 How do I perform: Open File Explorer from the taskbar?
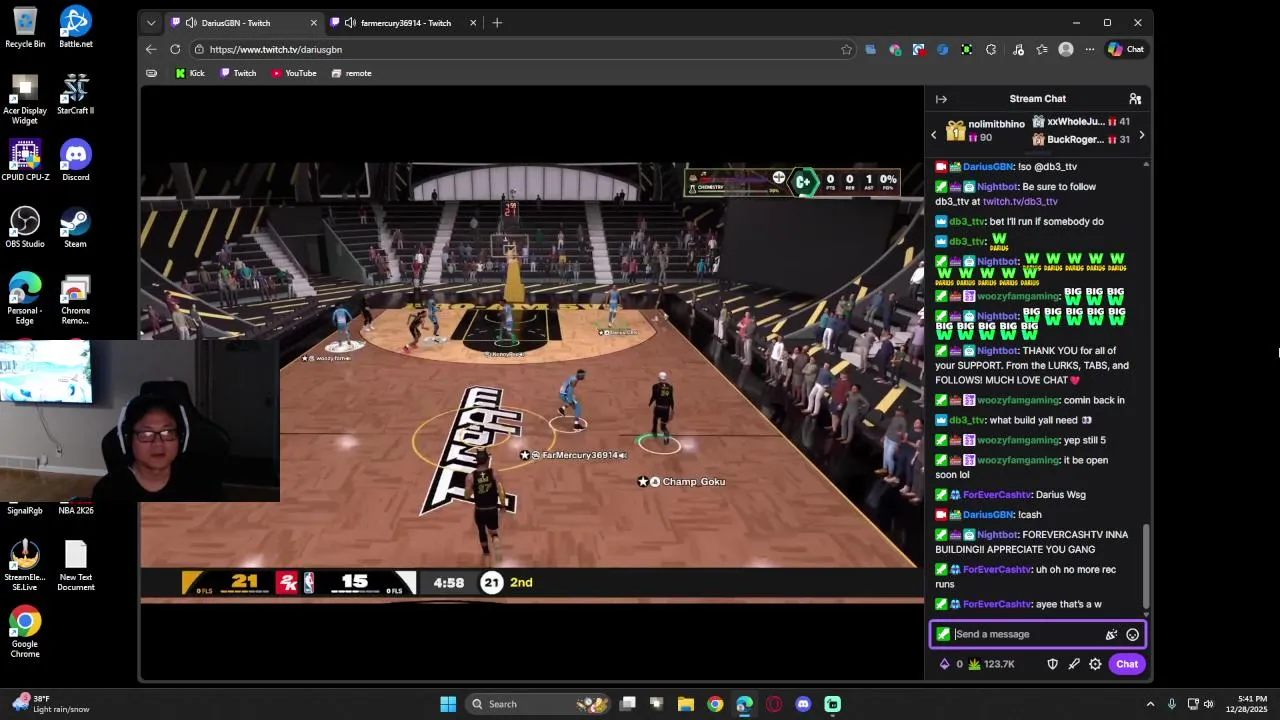[686, 704]
